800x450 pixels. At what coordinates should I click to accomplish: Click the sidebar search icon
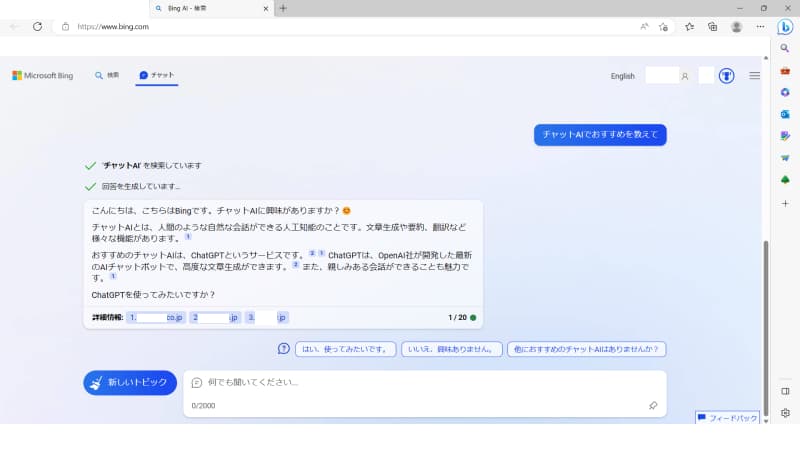pos(785,48)
